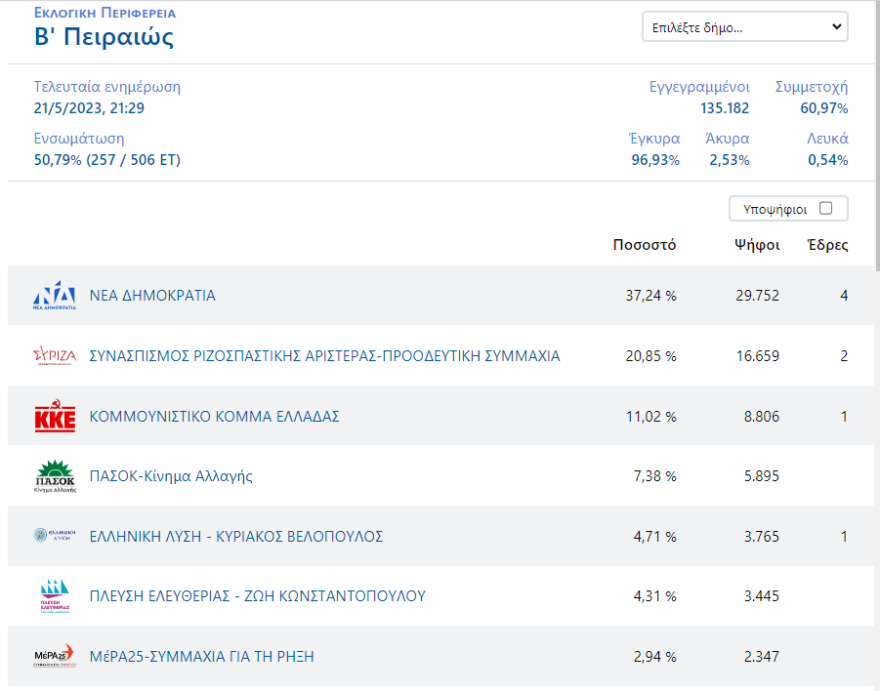Click the Ποσοστό column header

pos(644,245)
